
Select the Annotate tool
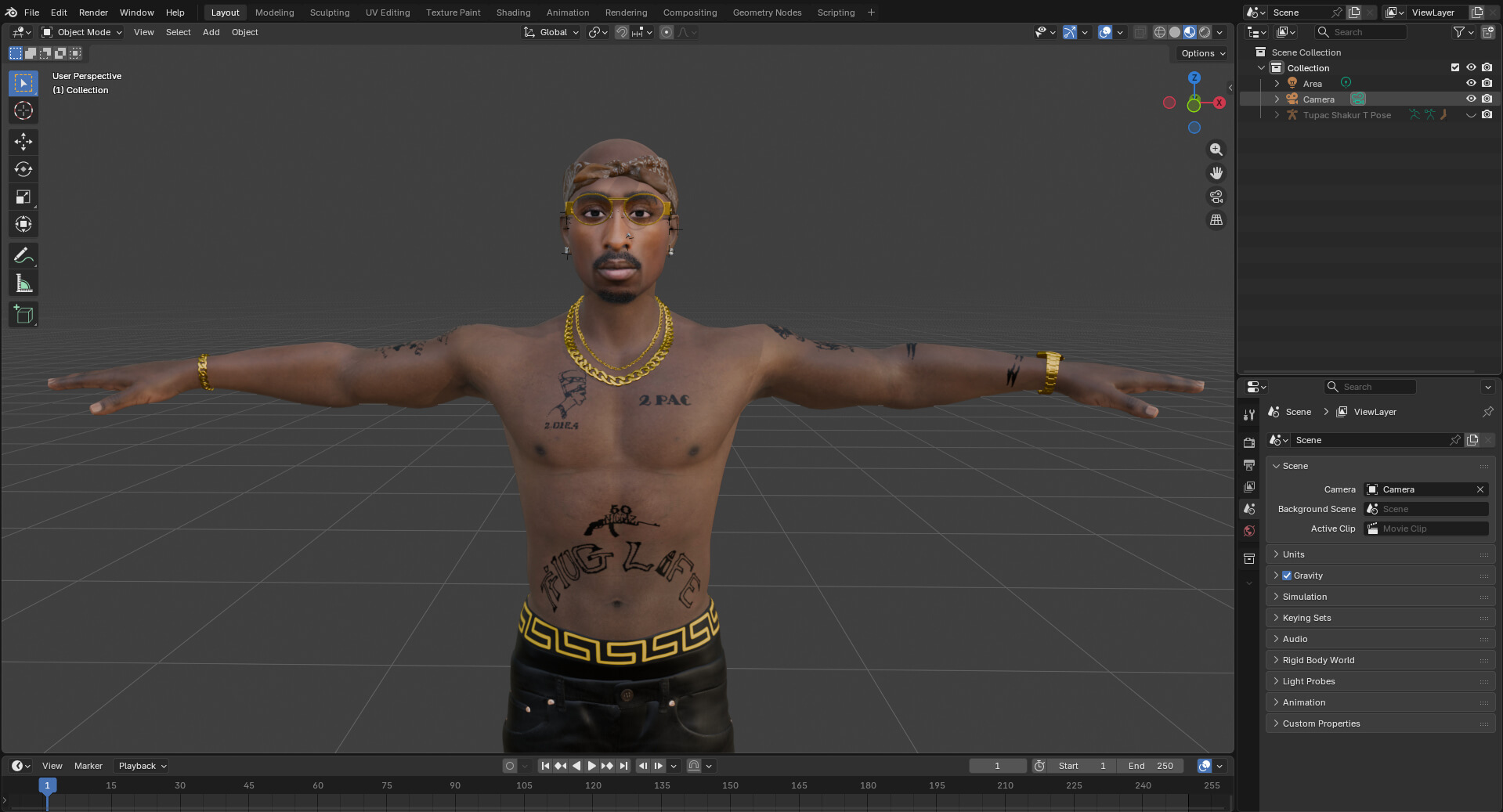coord(23,255)
